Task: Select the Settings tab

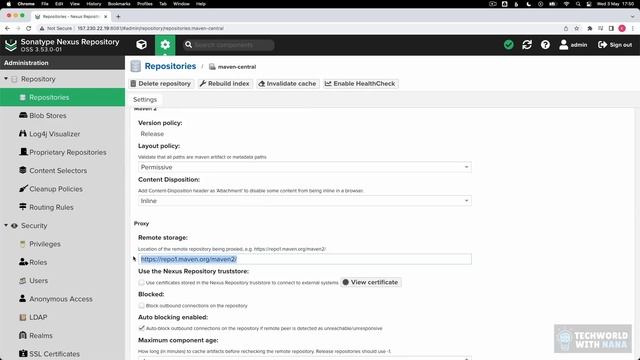Action: click(x=145, y=100)
